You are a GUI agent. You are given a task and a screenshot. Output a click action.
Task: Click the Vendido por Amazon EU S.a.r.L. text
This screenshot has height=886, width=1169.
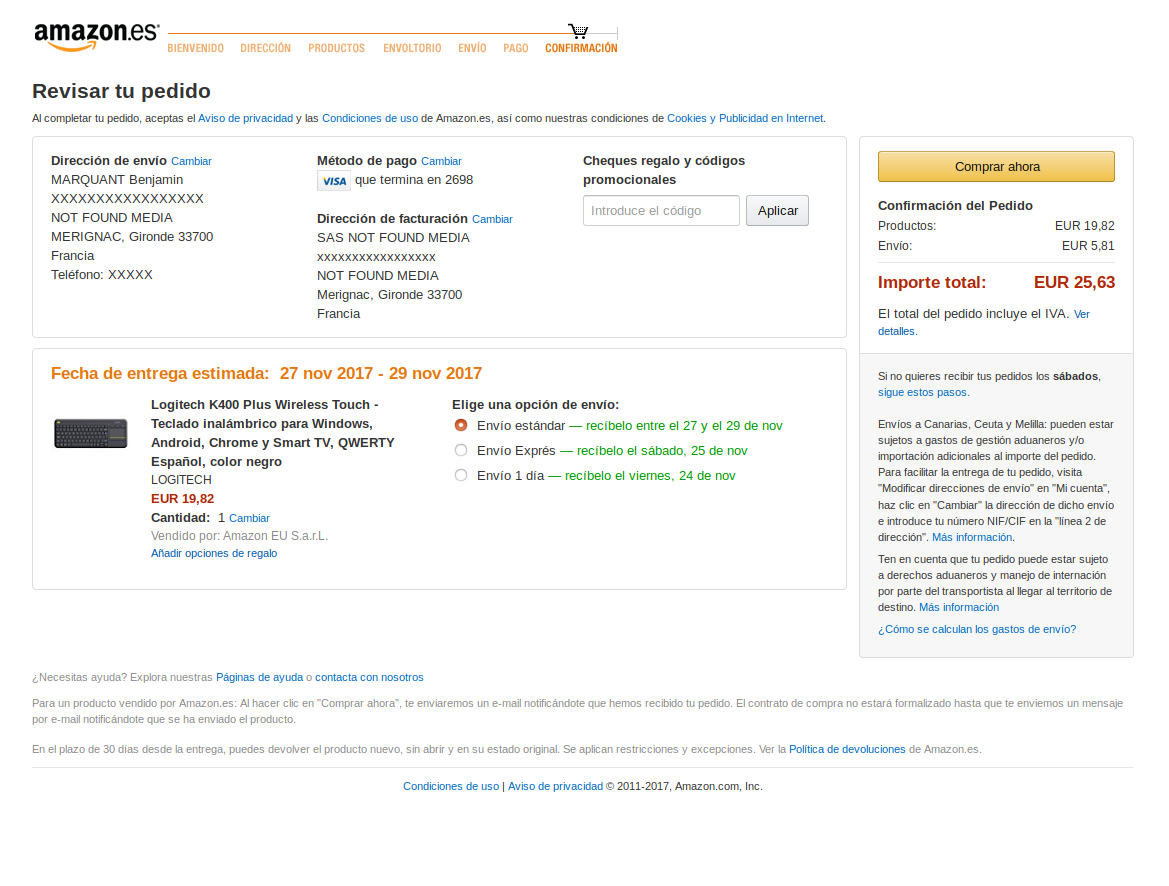tap(239, 536)
